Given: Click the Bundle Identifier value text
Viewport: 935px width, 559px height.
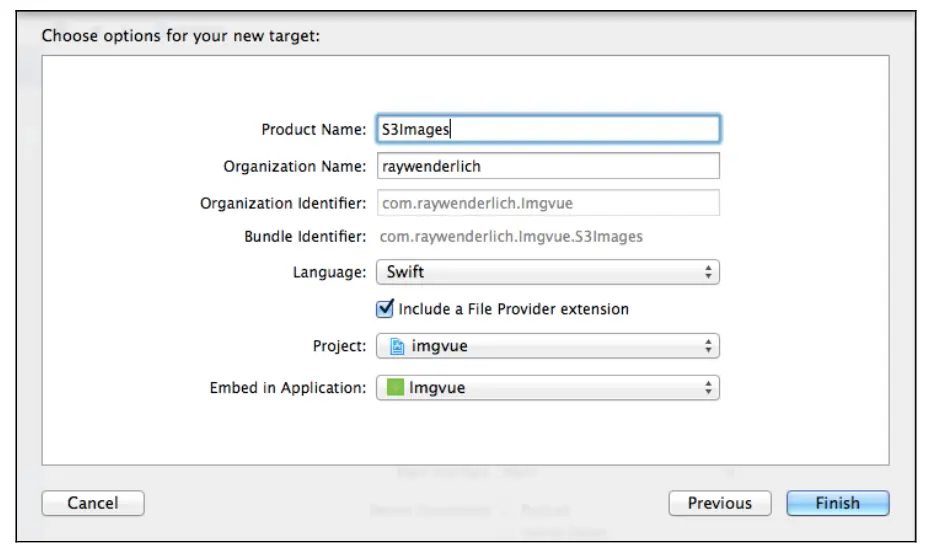Looking at the screenshot, I should (x=511, y=237).
